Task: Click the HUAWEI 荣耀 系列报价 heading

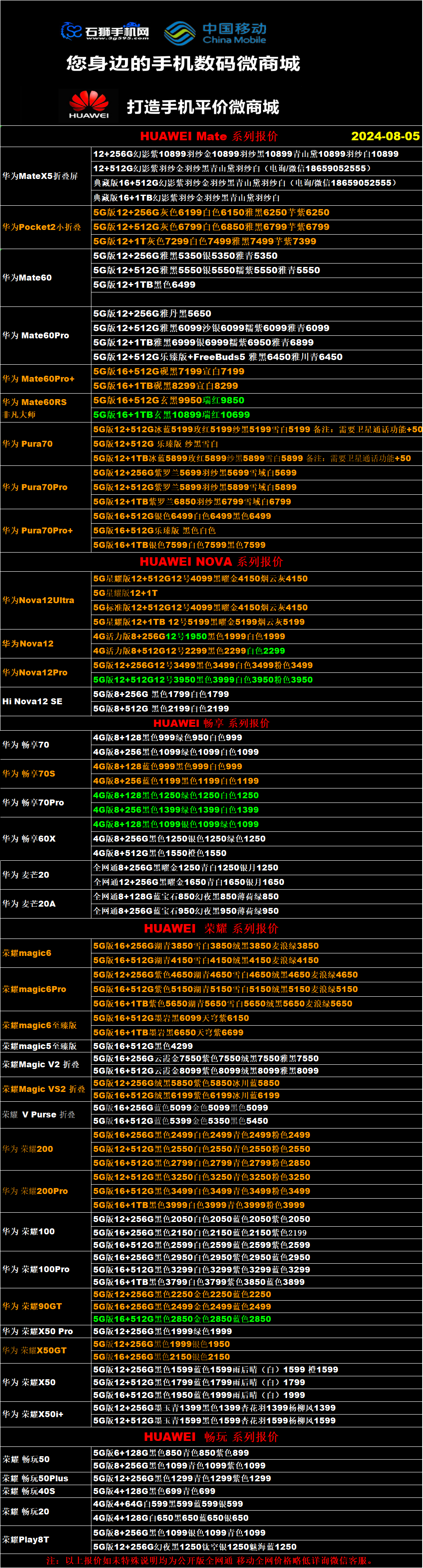Action: pyautogui.click(x=211, y=928)
